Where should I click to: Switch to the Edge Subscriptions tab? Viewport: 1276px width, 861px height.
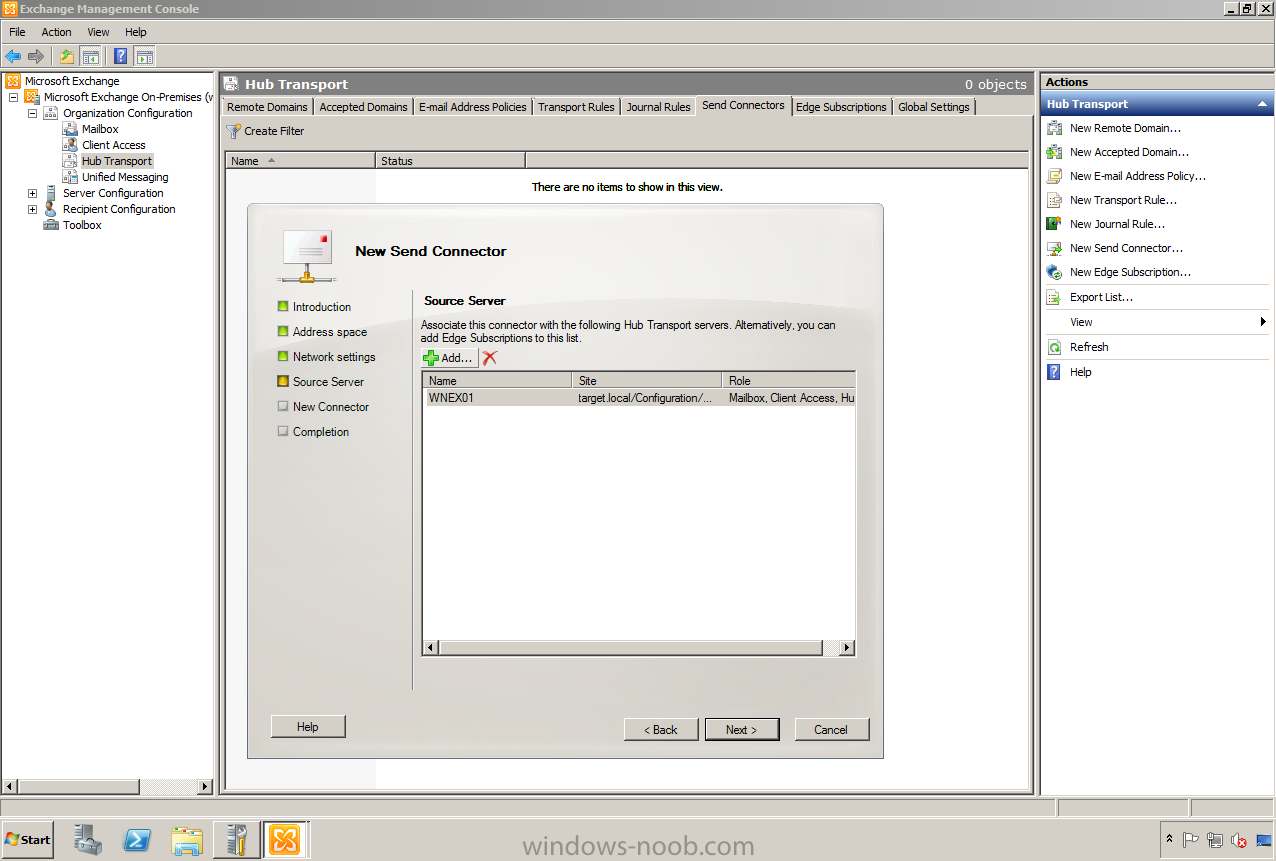click(x=841, y=107)
